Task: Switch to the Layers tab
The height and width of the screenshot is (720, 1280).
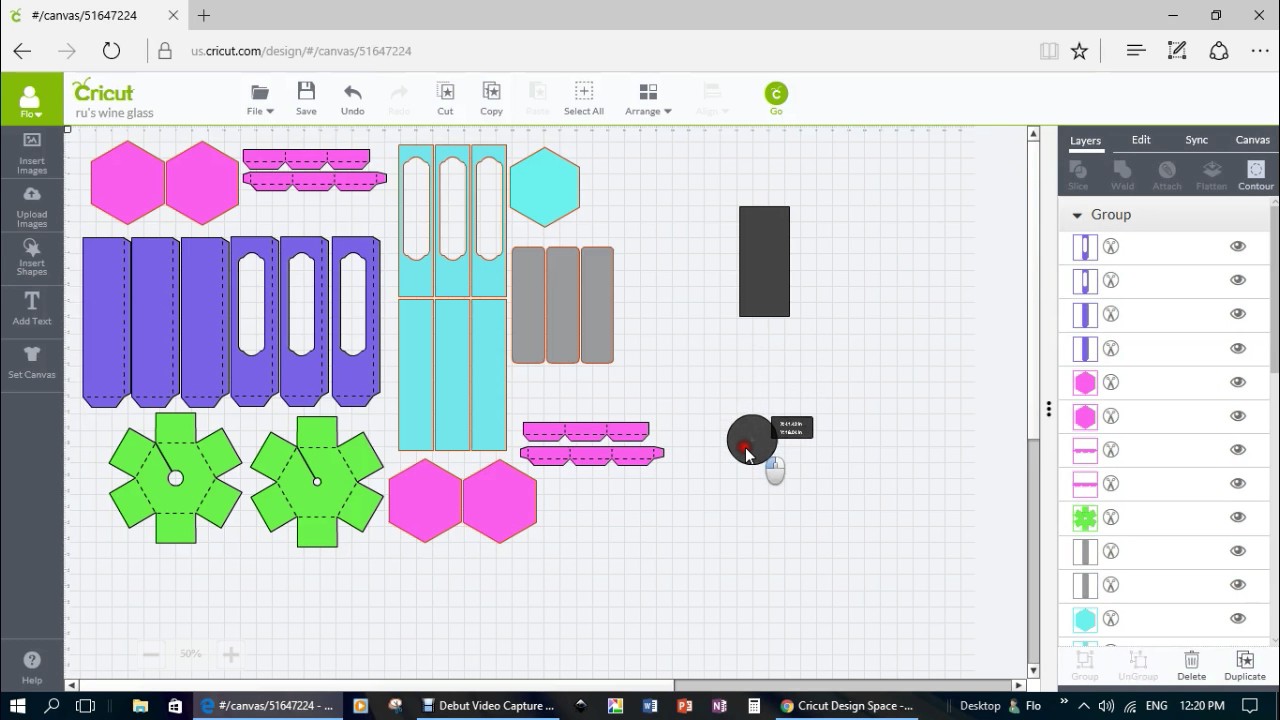Action: [1085, 141]
